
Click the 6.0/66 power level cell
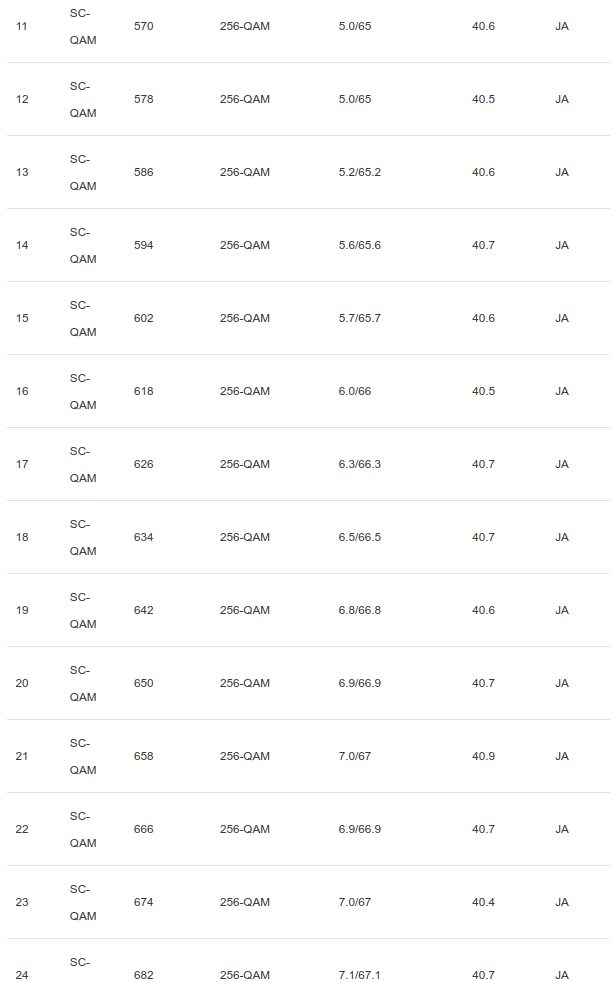tap(354, 391)
